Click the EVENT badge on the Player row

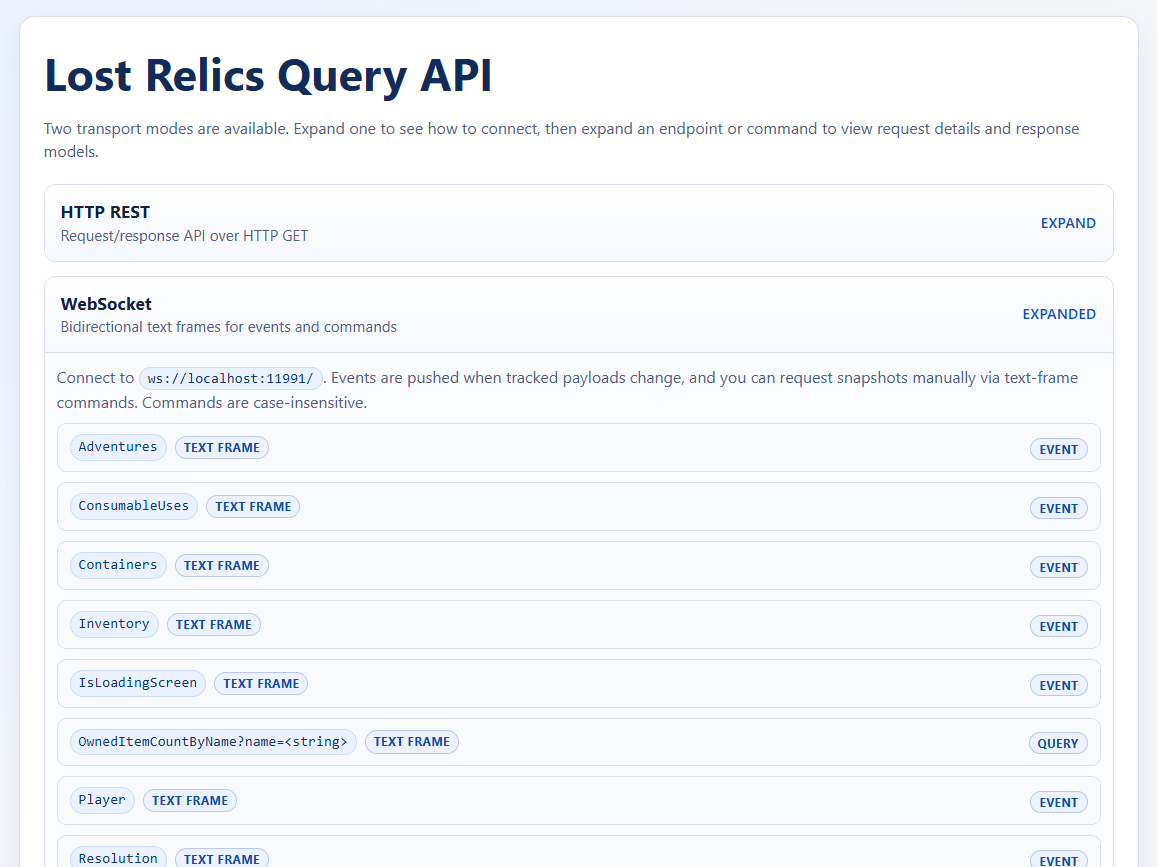[1058, 801]
